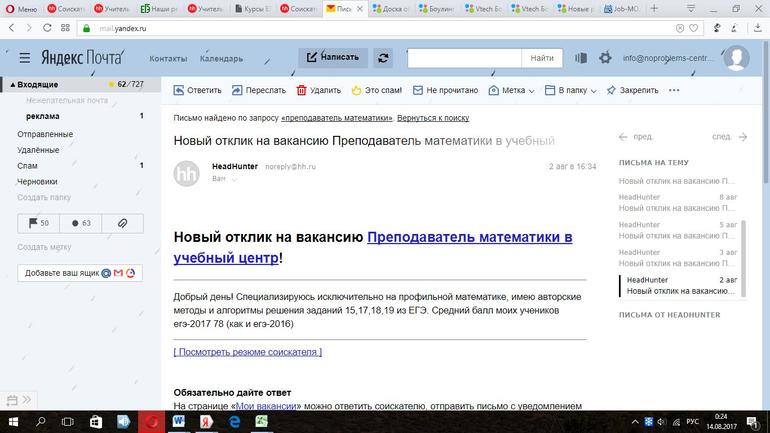Switch to the Курсы browser tab

click(x=252, y=8)
